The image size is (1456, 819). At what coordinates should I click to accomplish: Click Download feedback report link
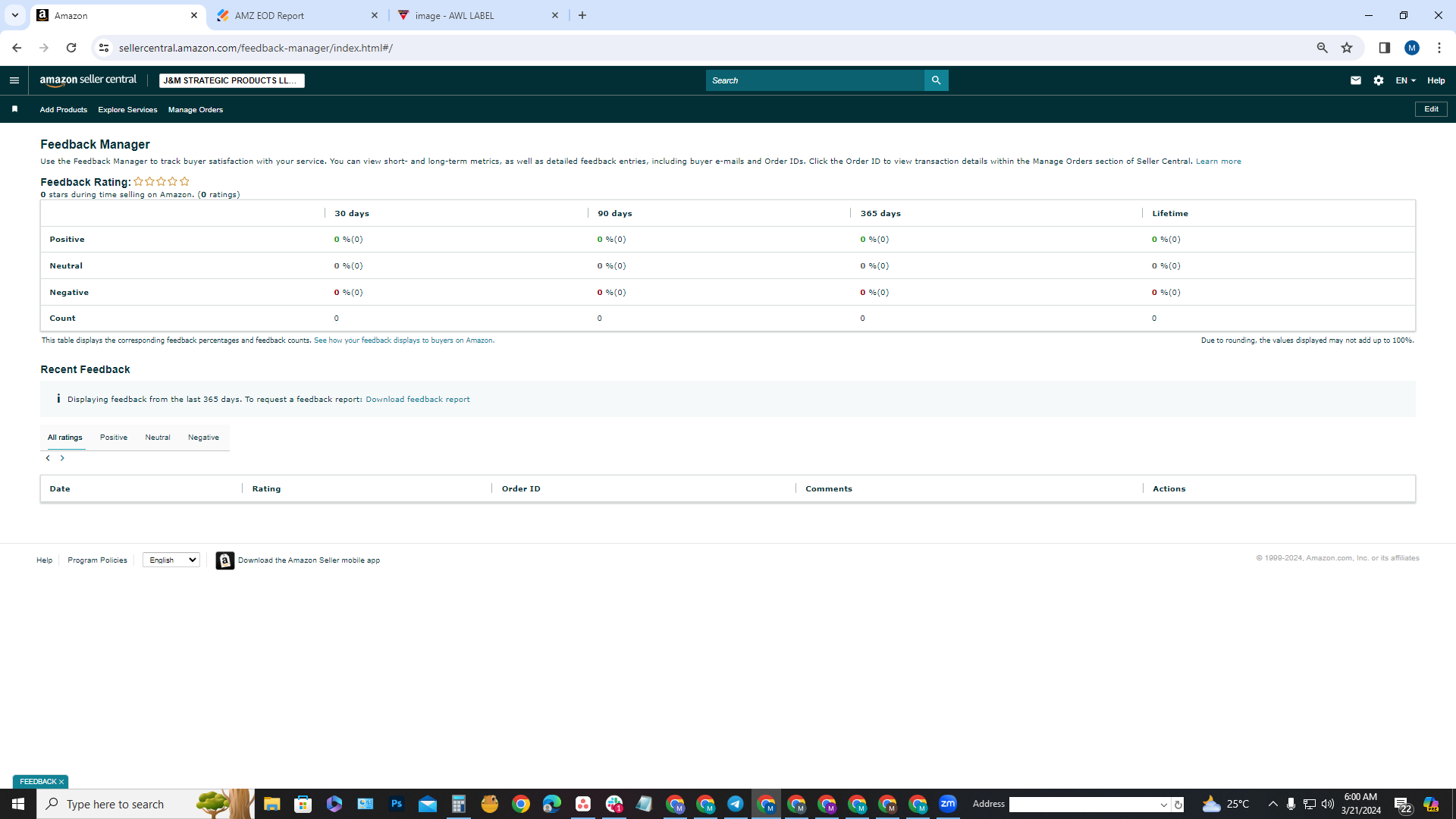click(x=417, y=400)
